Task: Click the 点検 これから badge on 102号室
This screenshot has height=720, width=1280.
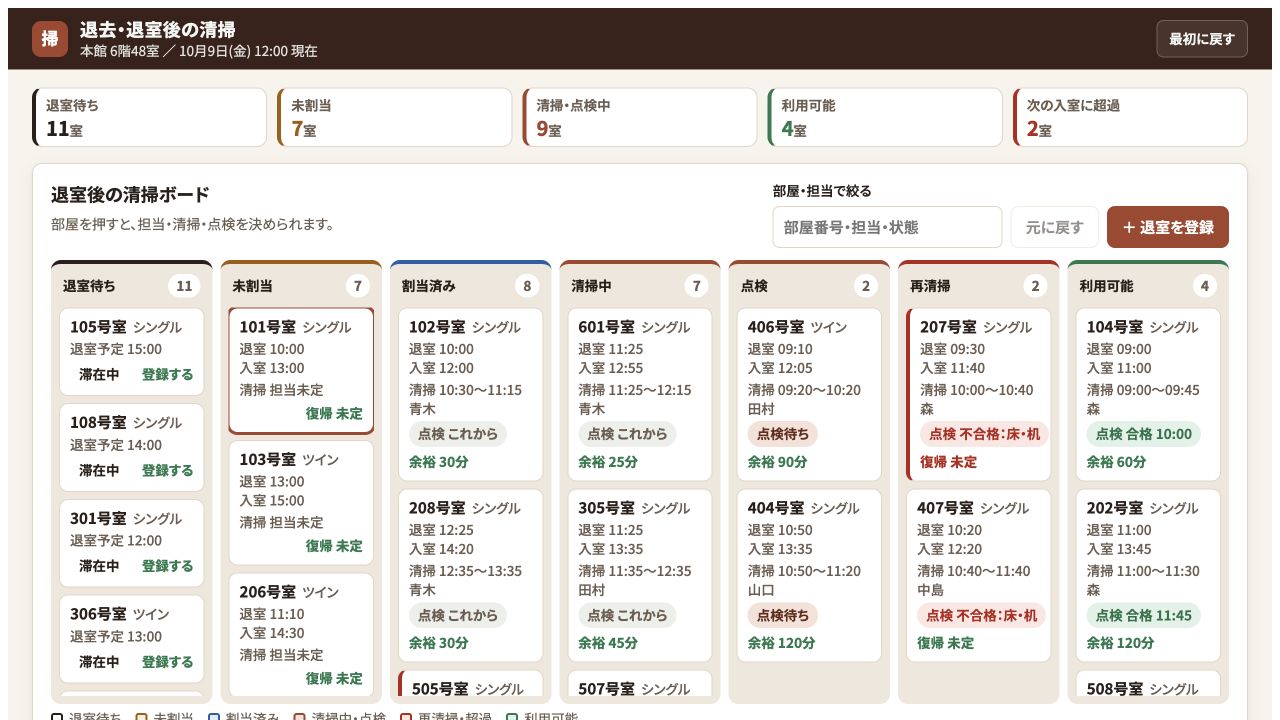Action: 458,434
